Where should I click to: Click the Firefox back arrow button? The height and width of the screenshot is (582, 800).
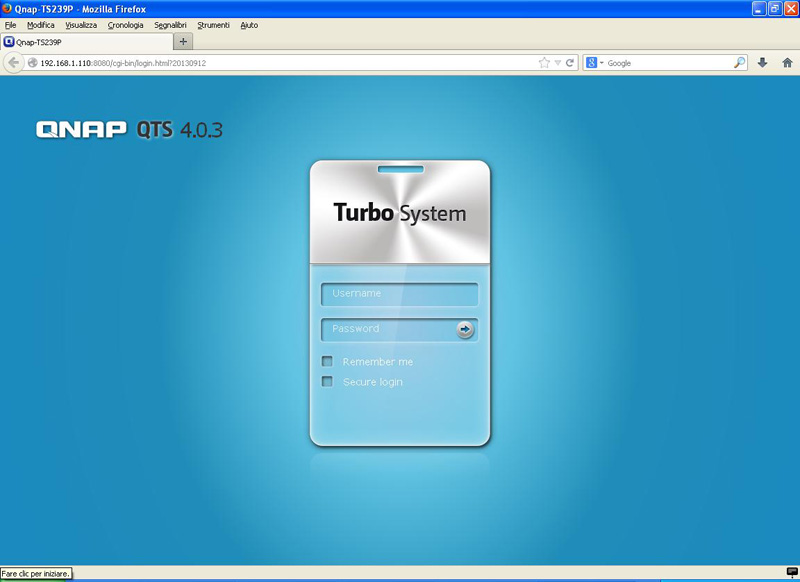[13, 62]
